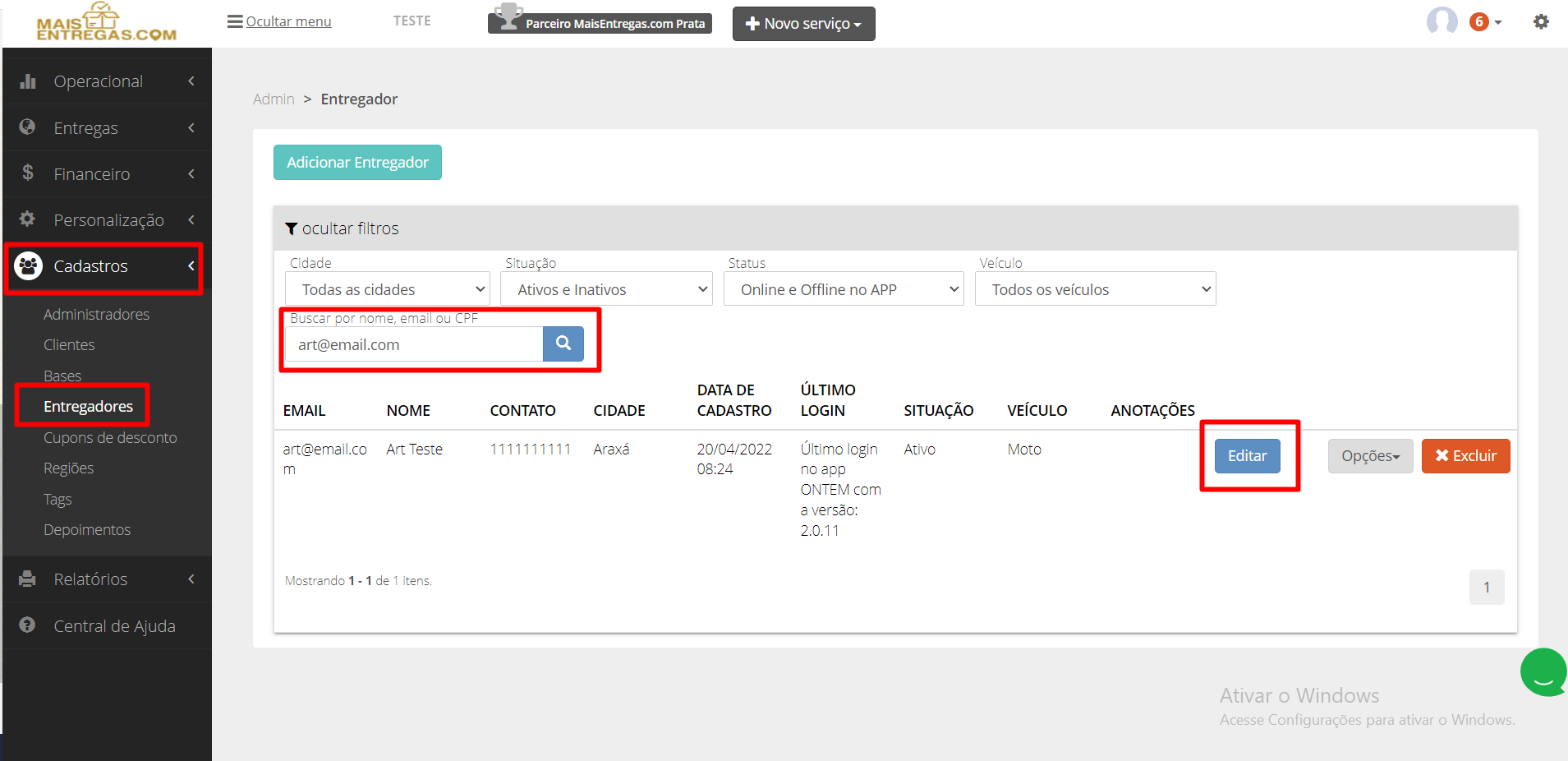Open the settings gear in top bar
1568x761 pixels.
coord(1541,21)
